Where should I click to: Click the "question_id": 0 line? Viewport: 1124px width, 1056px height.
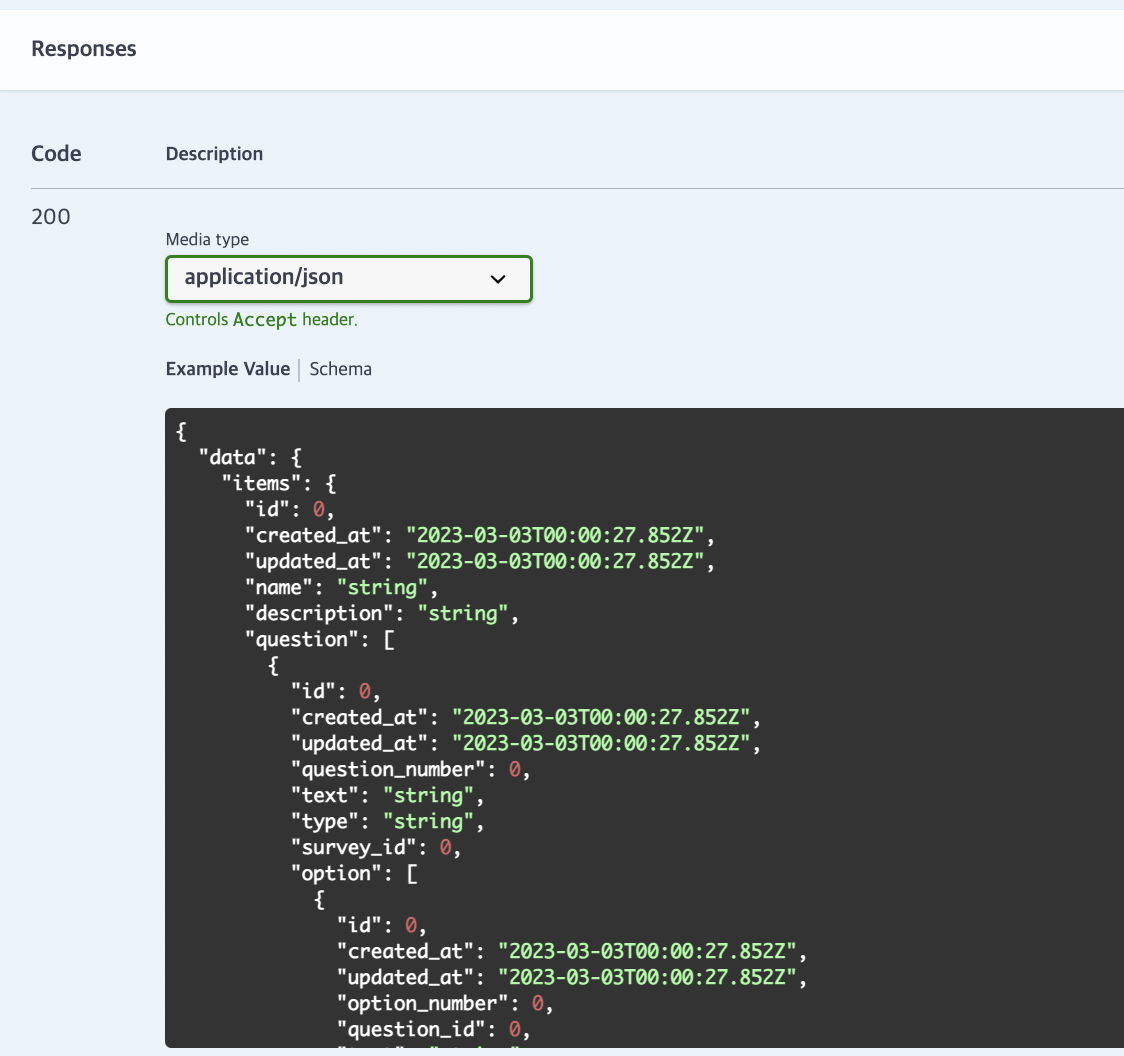[433, 1029]
